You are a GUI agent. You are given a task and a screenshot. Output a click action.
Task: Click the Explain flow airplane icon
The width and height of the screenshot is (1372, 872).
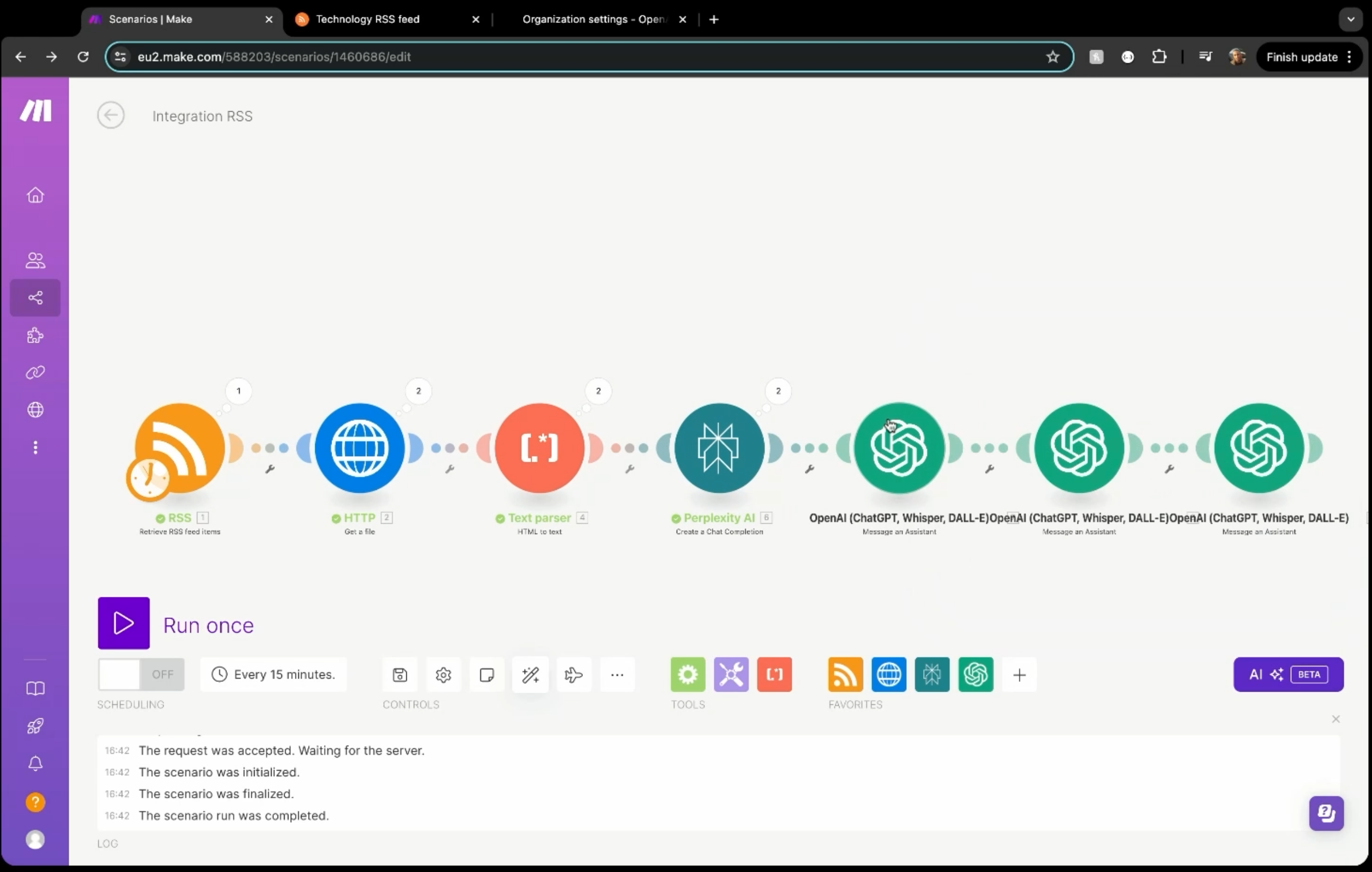pyautogui.click(x=573, y=675)
